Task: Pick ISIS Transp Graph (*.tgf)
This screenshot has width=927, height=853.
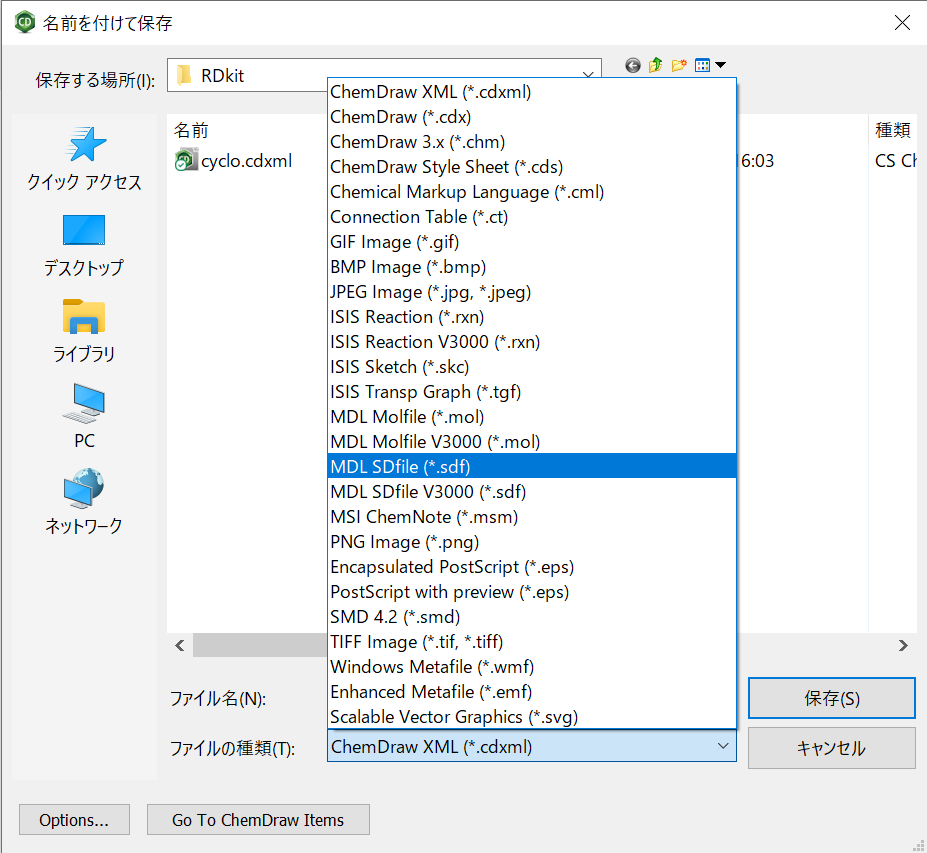Action: point(531,392)
